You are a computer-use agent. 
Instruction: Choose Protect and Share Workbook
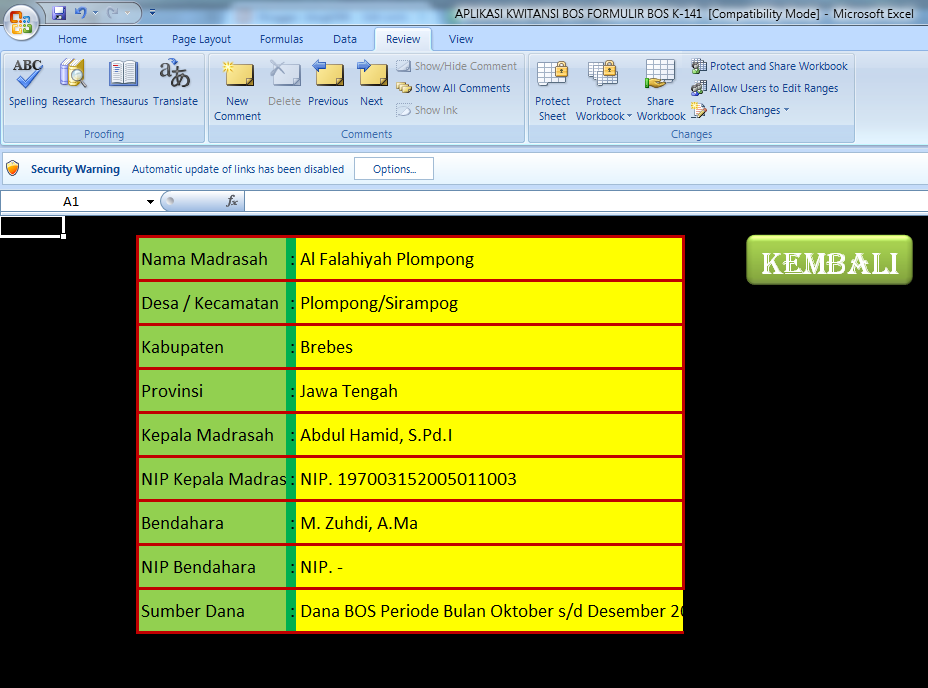point(769,66)
